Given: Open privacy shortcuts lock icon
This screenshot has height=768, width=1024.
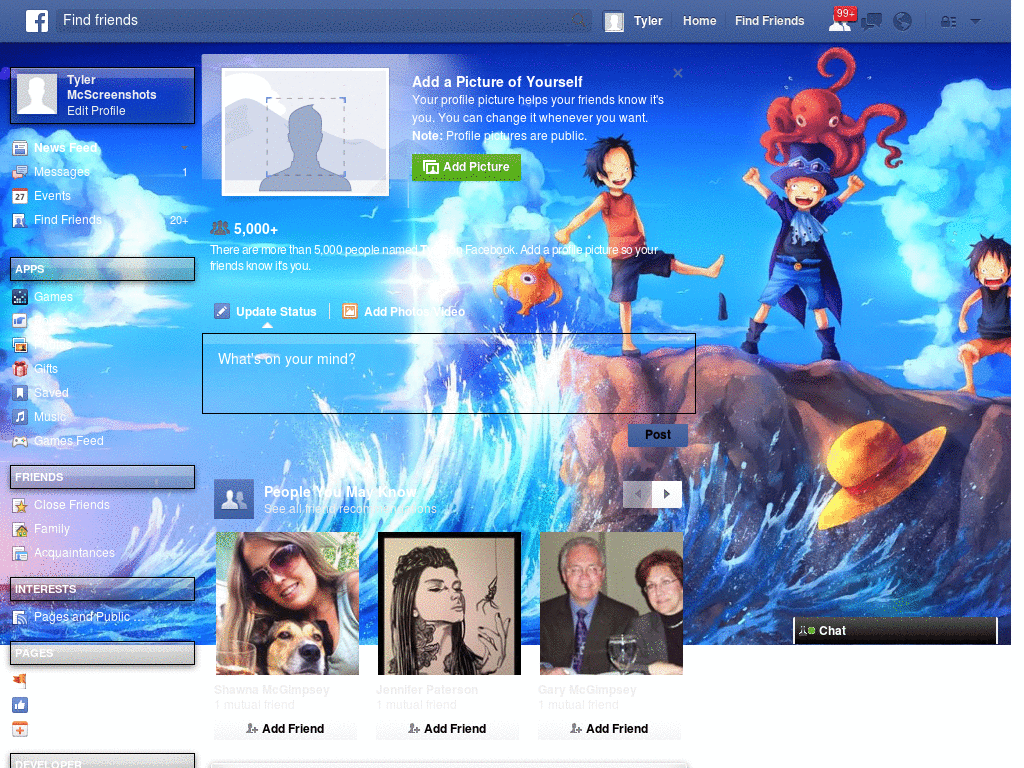Looking at the screenshot, I should pos(948,22).
